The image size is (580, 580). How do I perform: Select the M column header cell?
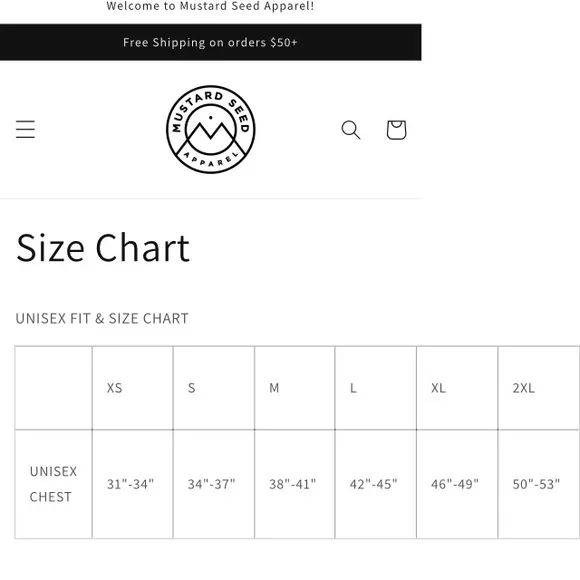pyautogui.click(x=294, y=388)
